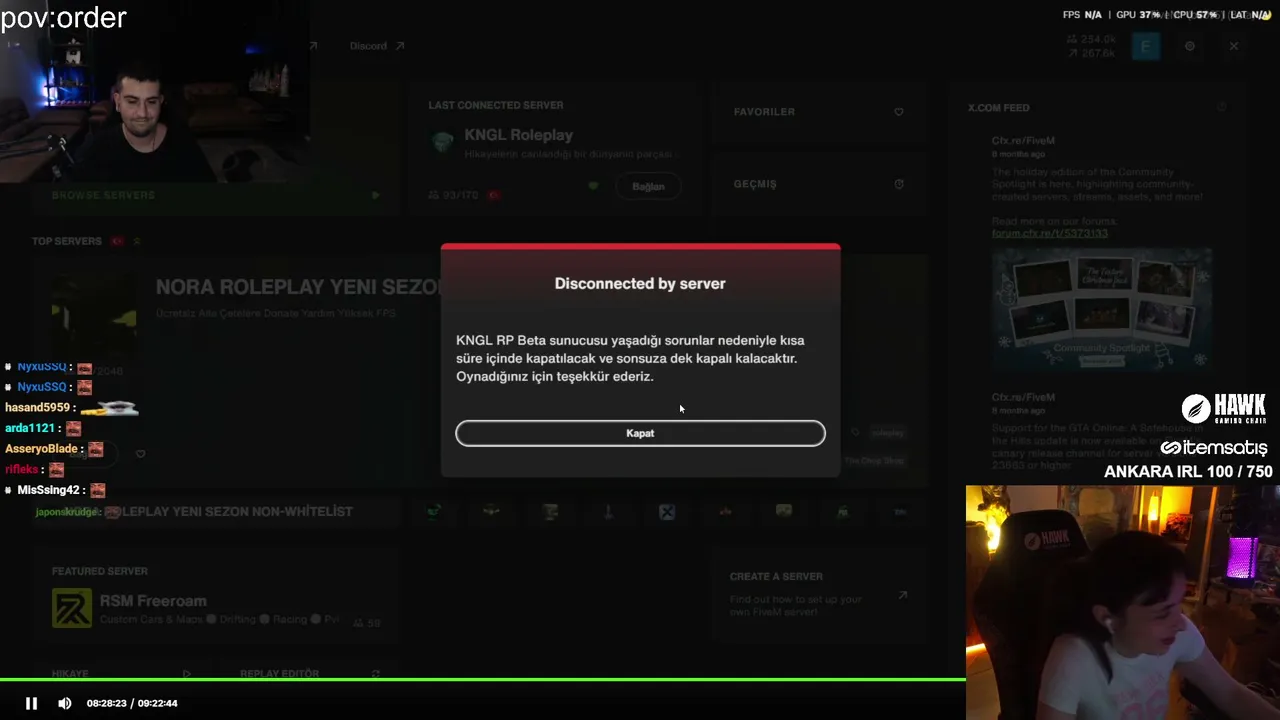1280x720 pixels.
Task: Click the blue X server icon in the icon row
Action: pos(667,512)
